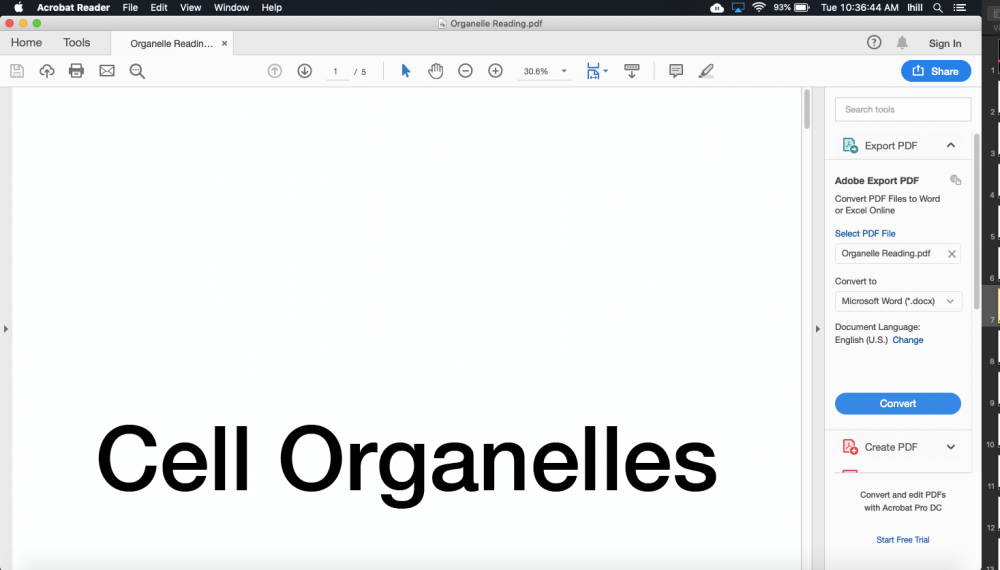The width and height of the screenshot is (1000, 570).
Task: Switch to the Home tab
Action: pyautogui.click(x=26, y=43)
